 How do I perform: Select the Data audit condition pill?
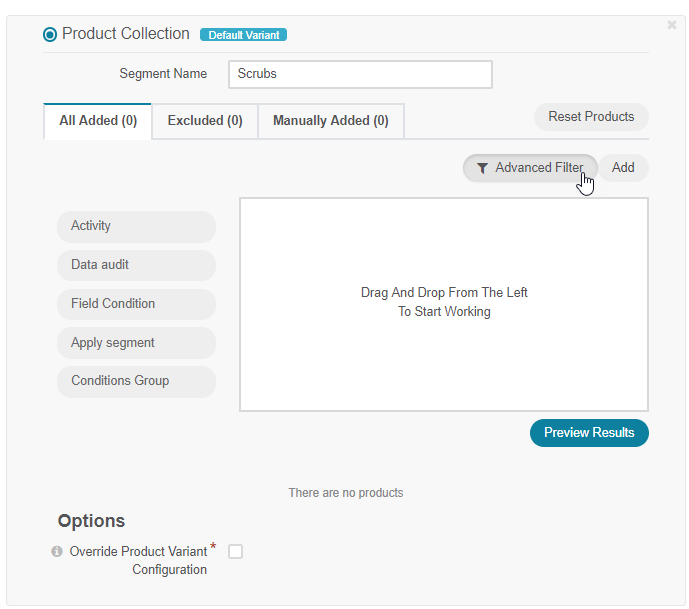click(x=136, y=265)
